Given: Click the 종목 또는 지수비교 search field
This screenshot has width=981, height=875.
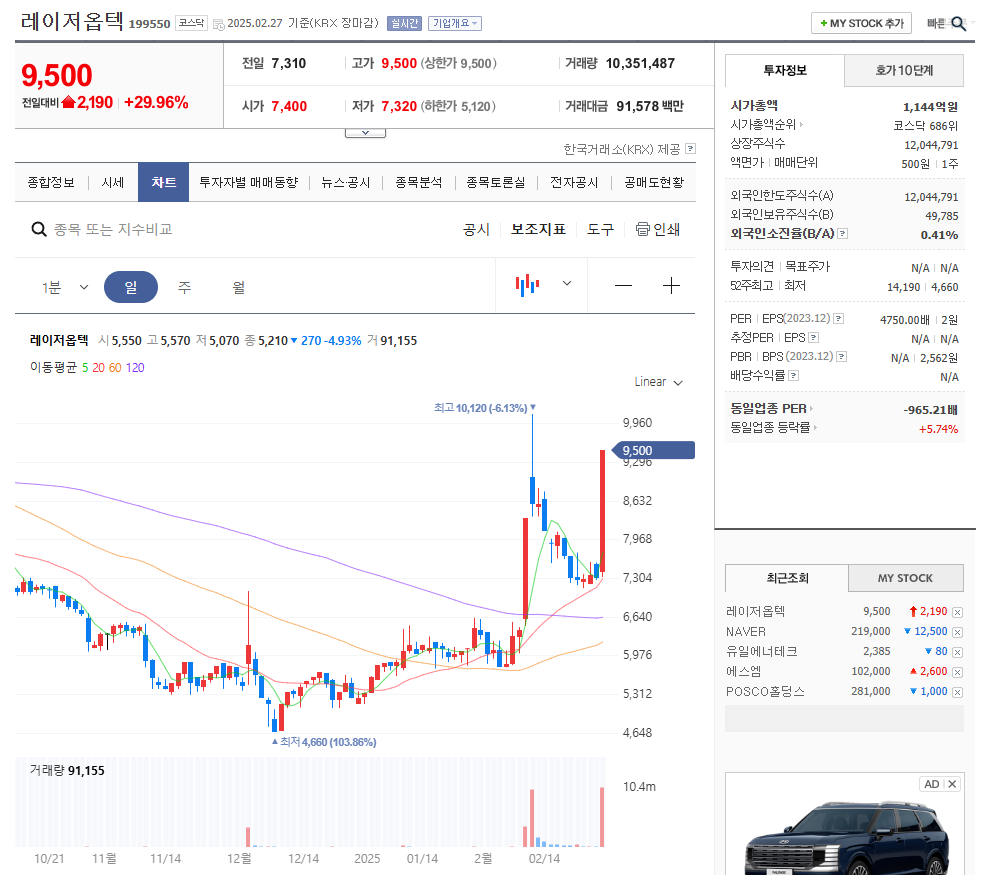Looking at the screenshot, I should (113, 230).
